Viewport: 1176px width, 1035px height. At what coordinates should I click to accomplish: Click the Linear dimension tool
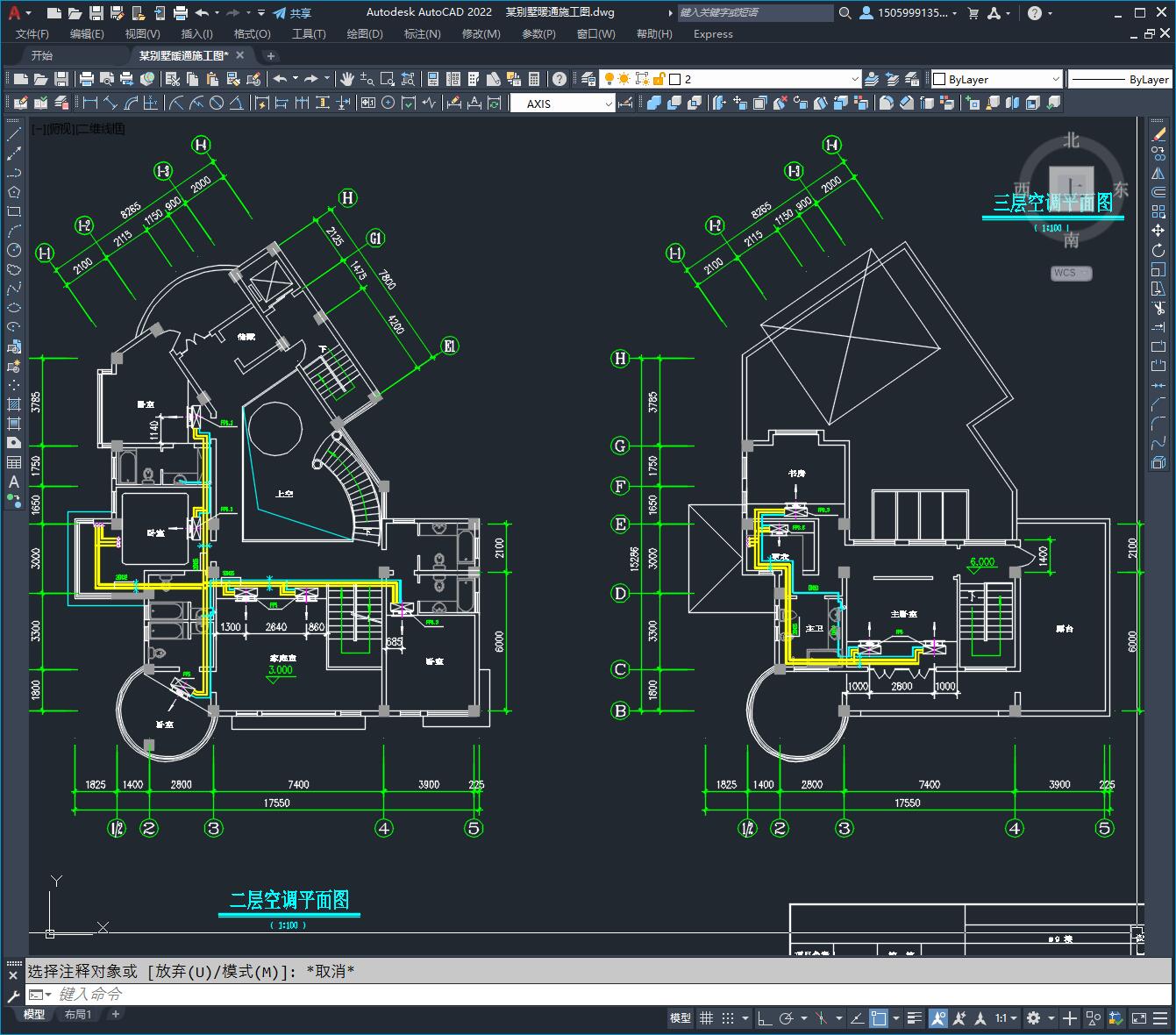90,103
